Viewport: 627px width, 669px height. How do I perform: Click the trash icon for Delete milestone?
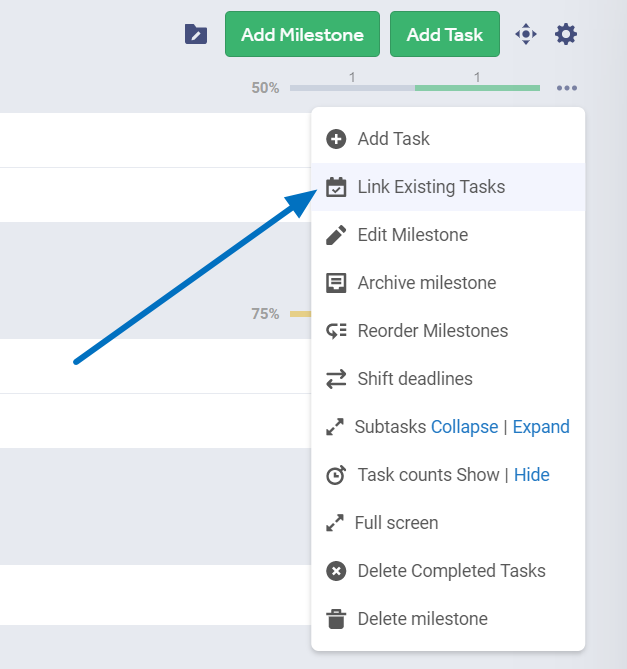pyautogui.click(x=337, y=619)
